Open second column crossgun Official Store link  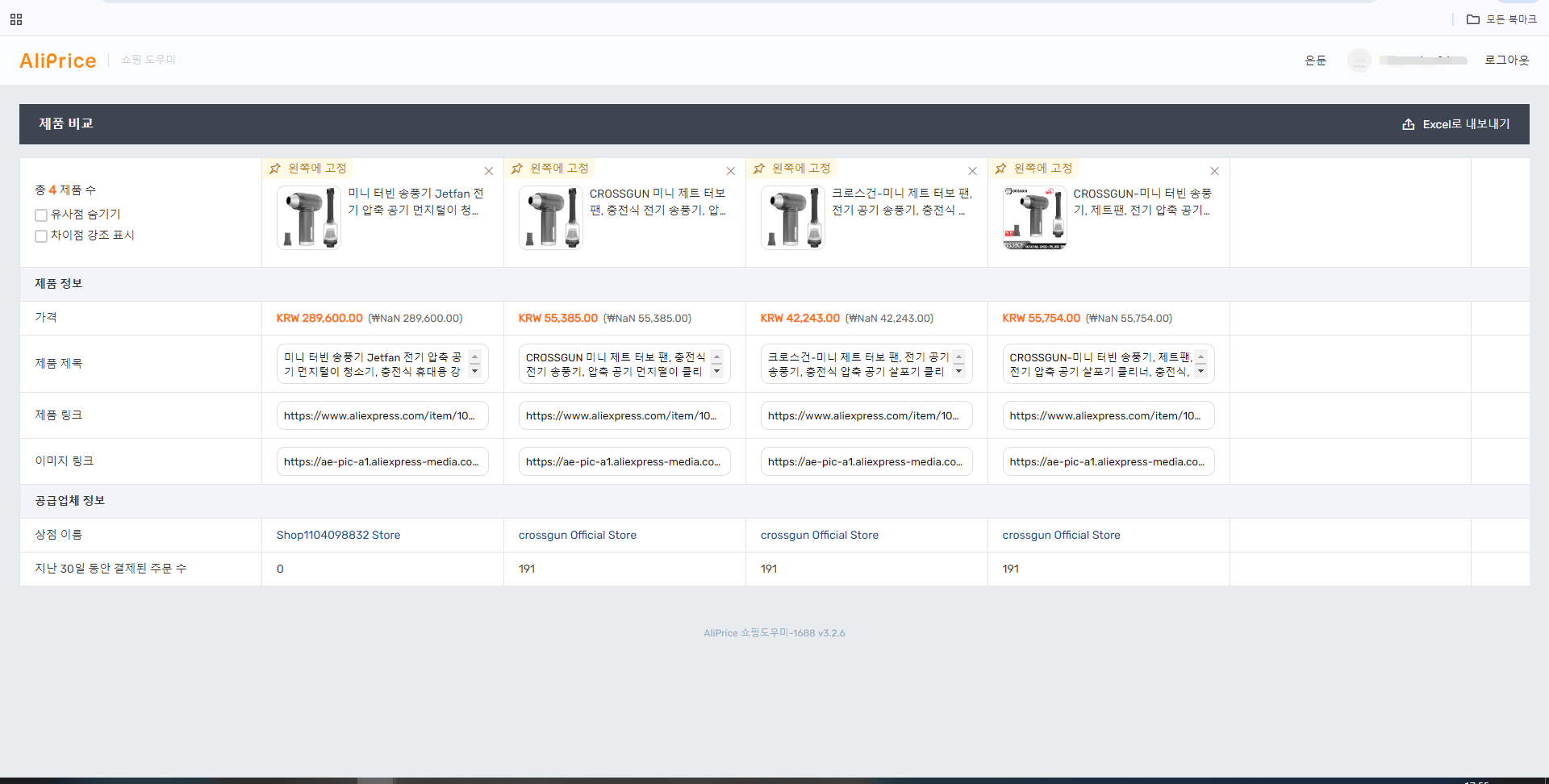(x=578, y=535)
